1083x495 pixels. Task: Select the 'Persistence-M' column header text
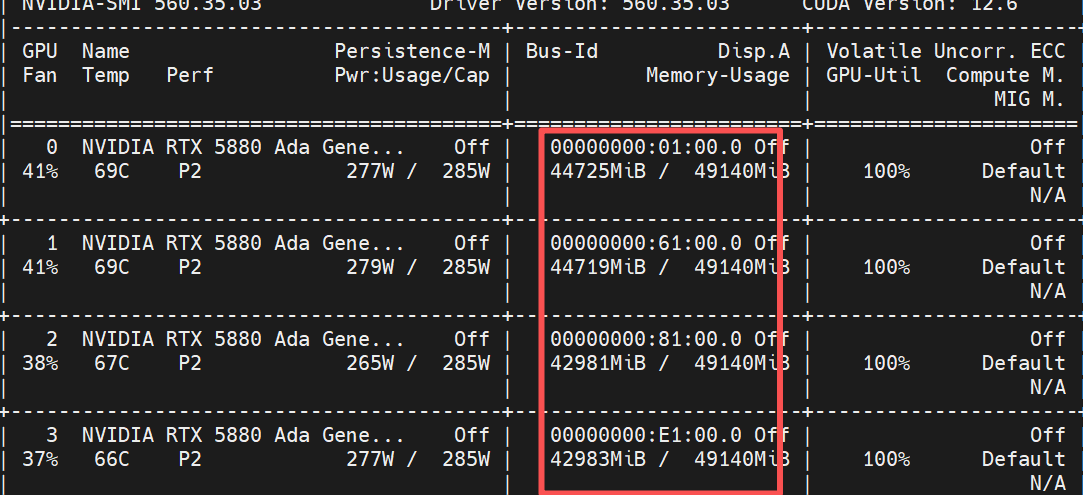(x=412, y=52)
